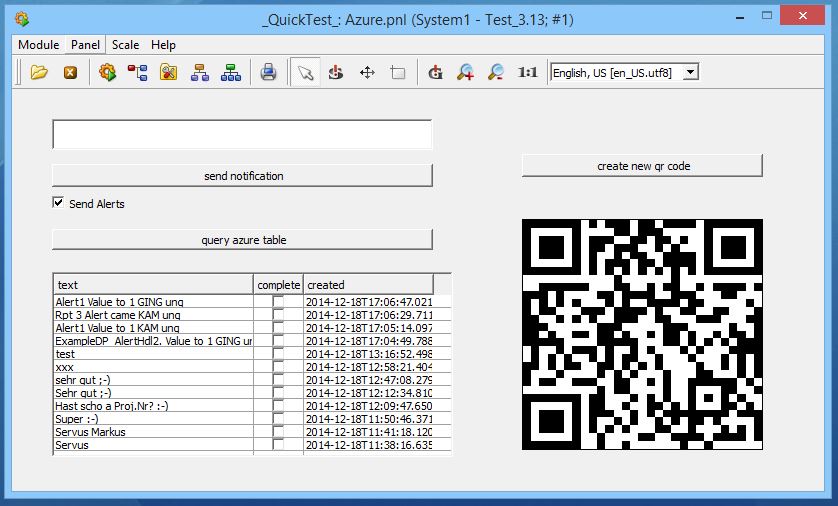Open the language dropdown English, US

[690, 72]
